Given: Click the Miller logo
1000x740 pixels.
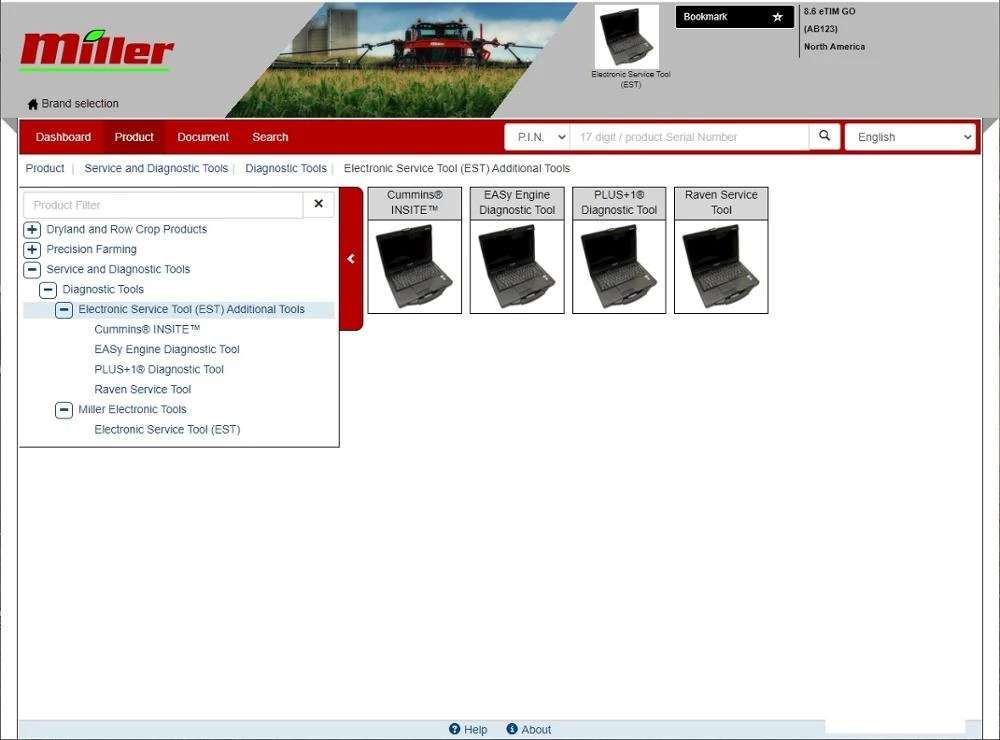Looking at the screenshot, I should pyautogui.click(x=96, y=50).
